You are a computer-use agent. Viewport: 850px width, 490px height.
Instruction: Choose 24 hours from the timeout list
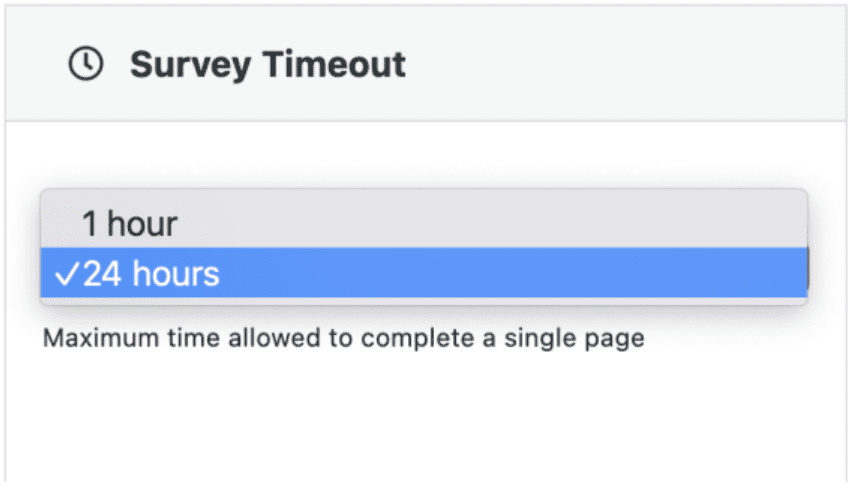[x=150, y=274]
